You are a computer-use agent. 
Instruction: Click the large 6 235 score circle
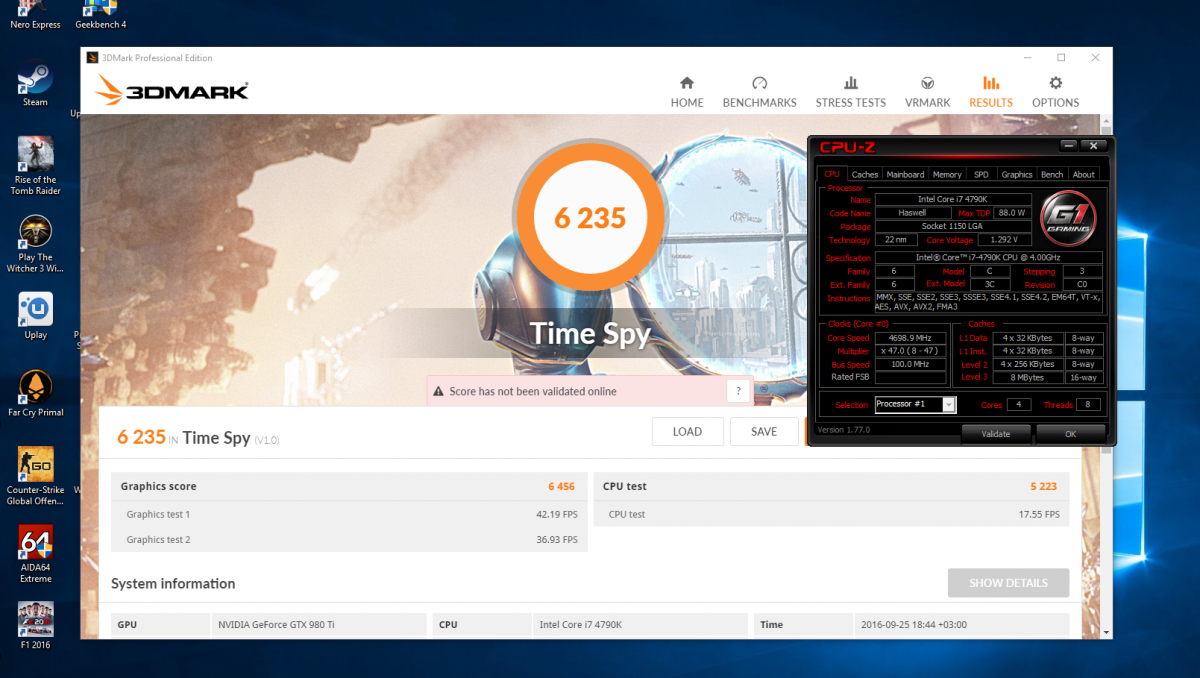(x=590, y=218)
